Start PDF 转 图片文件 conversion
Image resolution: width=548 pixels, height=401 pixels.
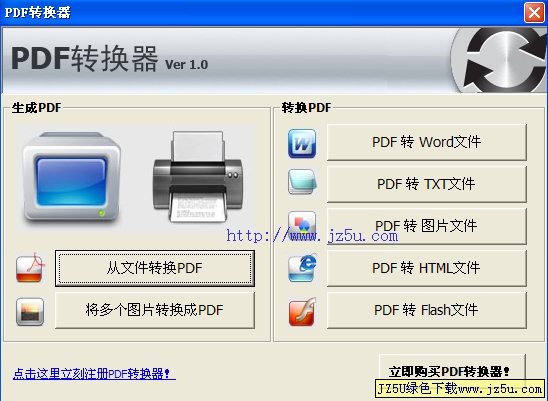pos(426,226)
